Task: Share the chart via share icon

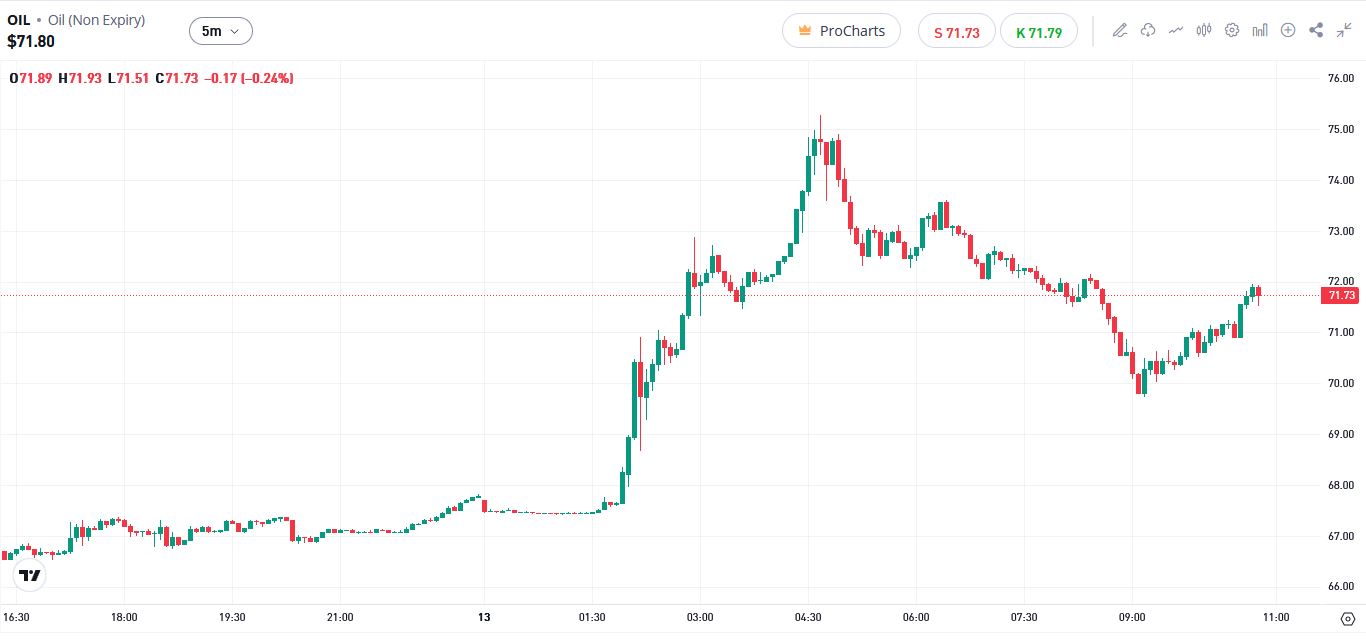Action: click(1316, 30)
